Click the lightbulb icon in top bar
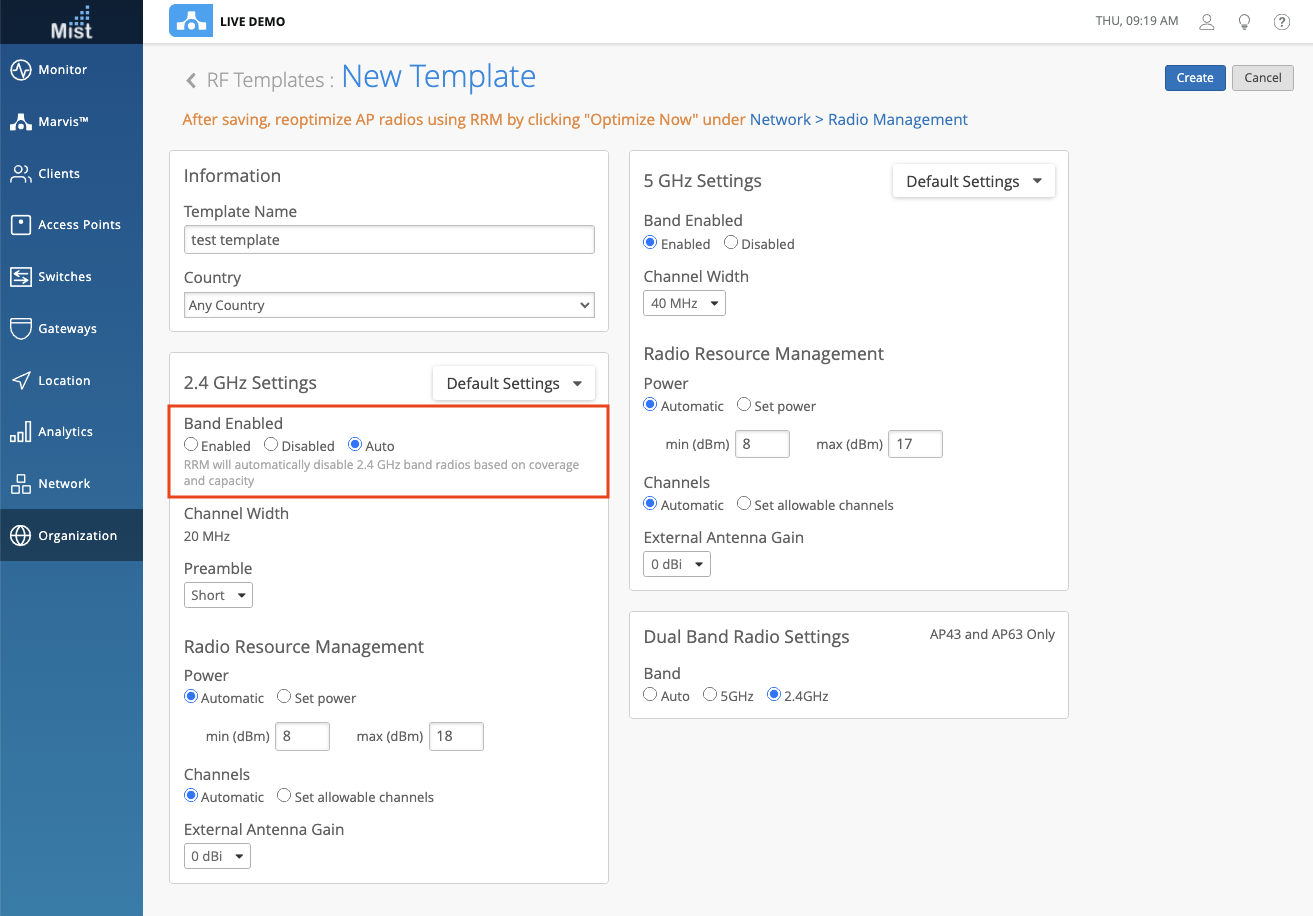 pyautogui.click(x=1244, y=22)
